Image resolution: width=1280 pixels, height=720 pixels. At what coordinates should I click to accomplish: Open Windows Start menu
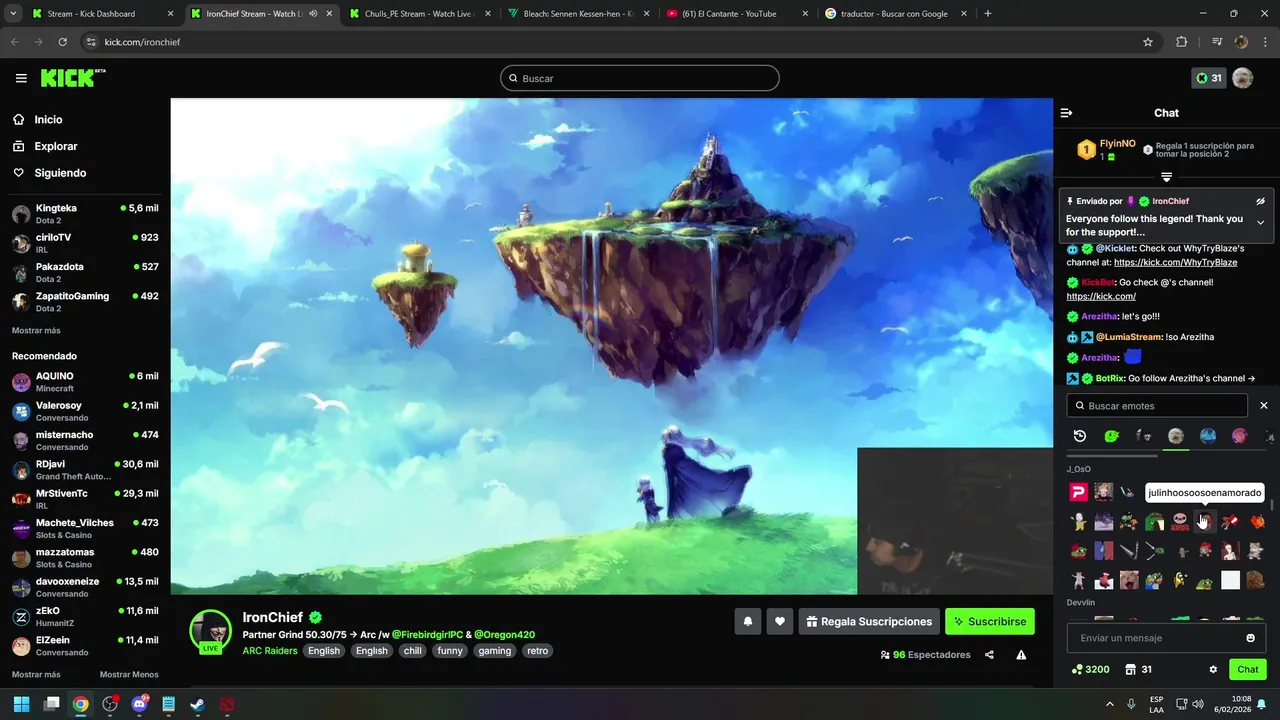pyautogui.click(x=21, y=704)
